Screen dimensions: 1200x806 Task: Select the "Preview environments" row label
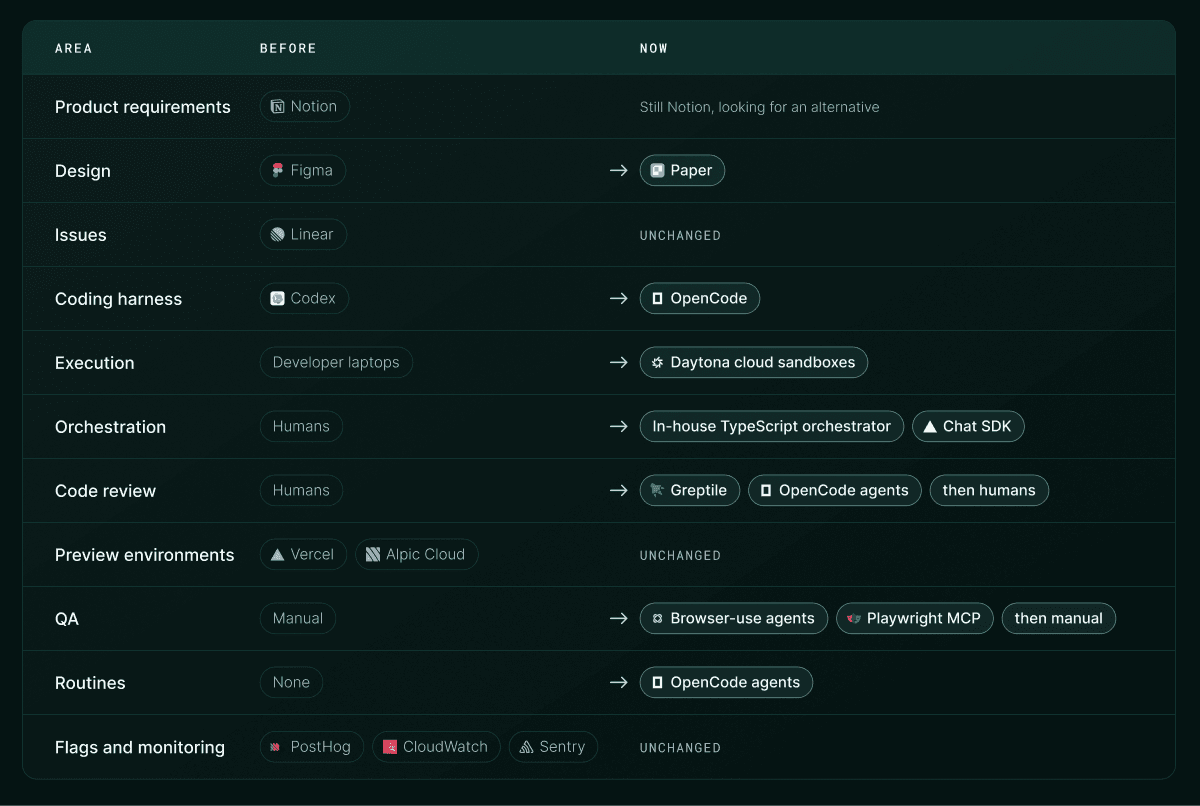click(145, 555)
